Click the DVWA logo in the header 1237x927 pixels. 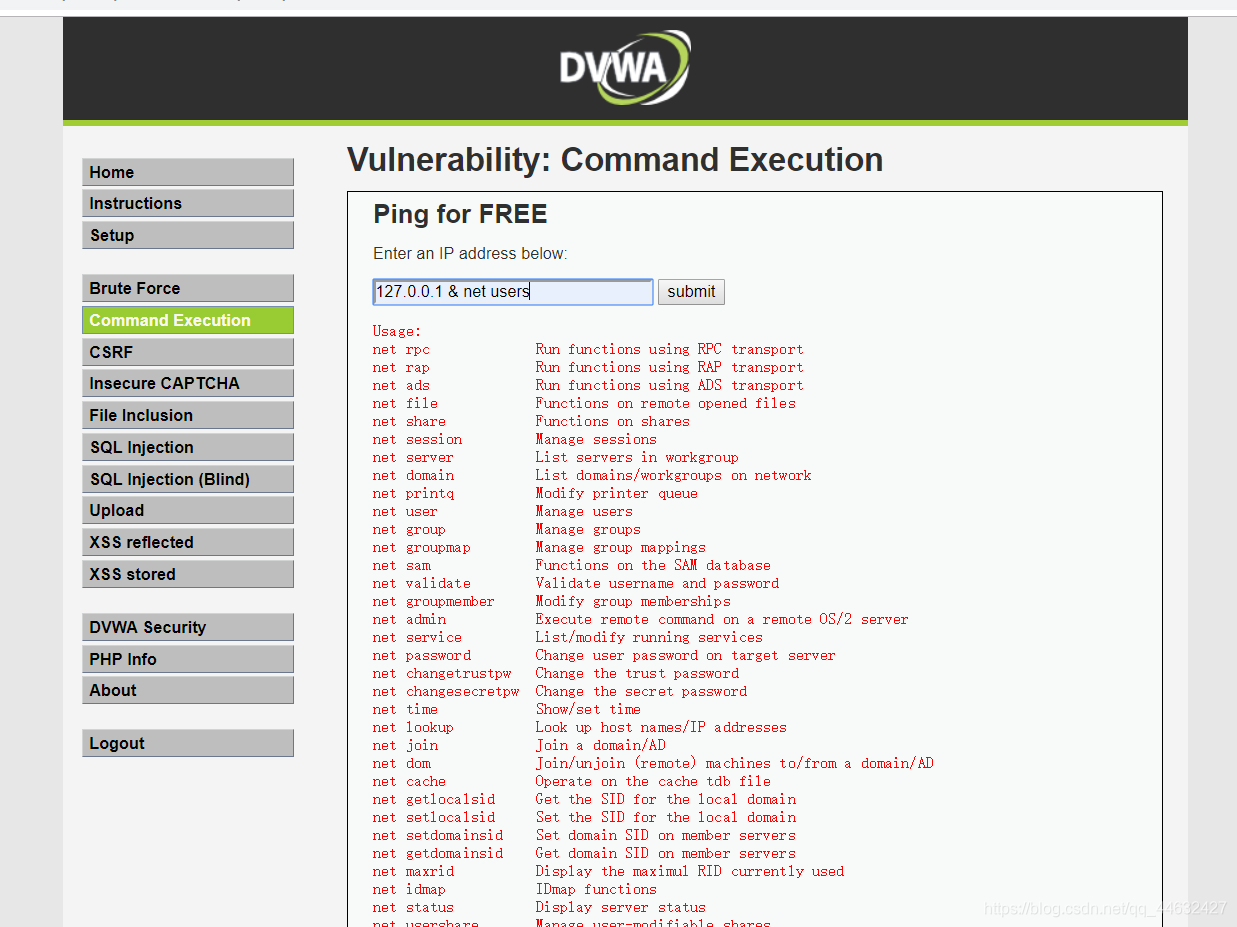coord(625,68)
